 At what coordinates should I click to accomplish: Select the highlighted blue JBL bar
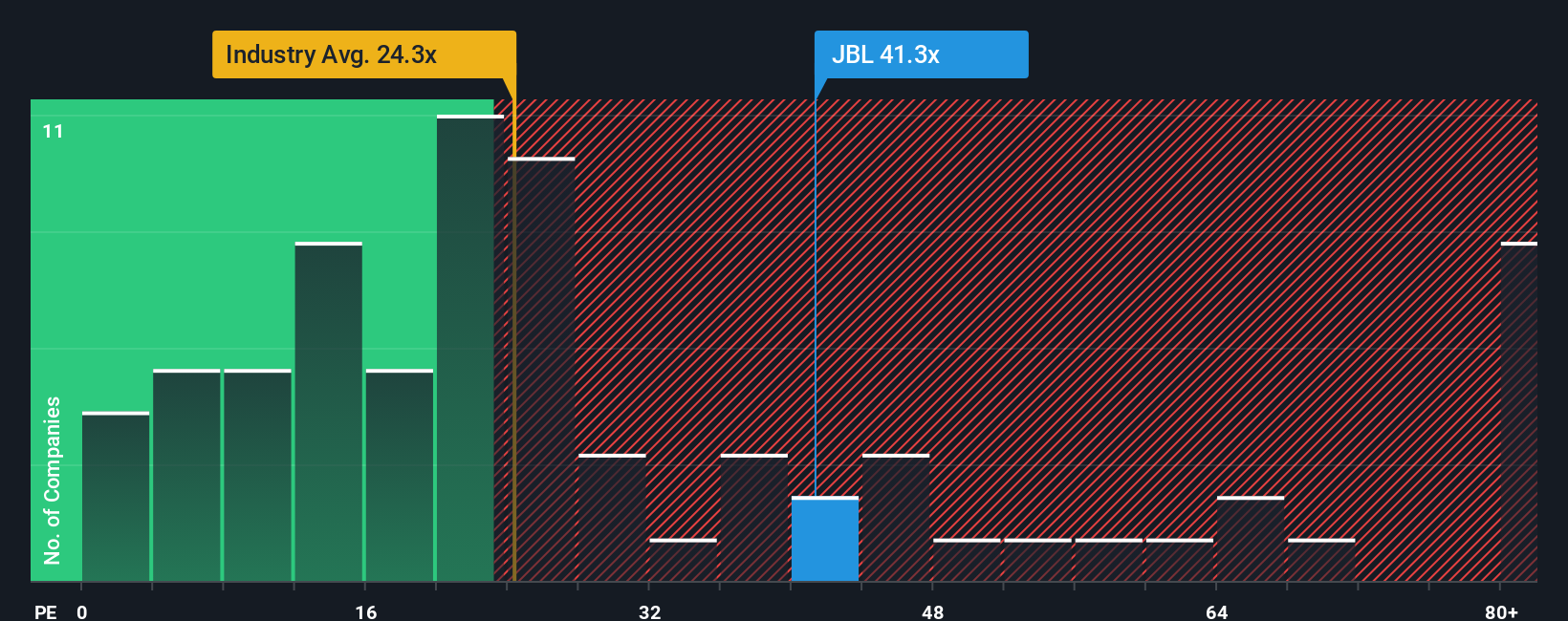pyautogui.click(x=825, y=539)
